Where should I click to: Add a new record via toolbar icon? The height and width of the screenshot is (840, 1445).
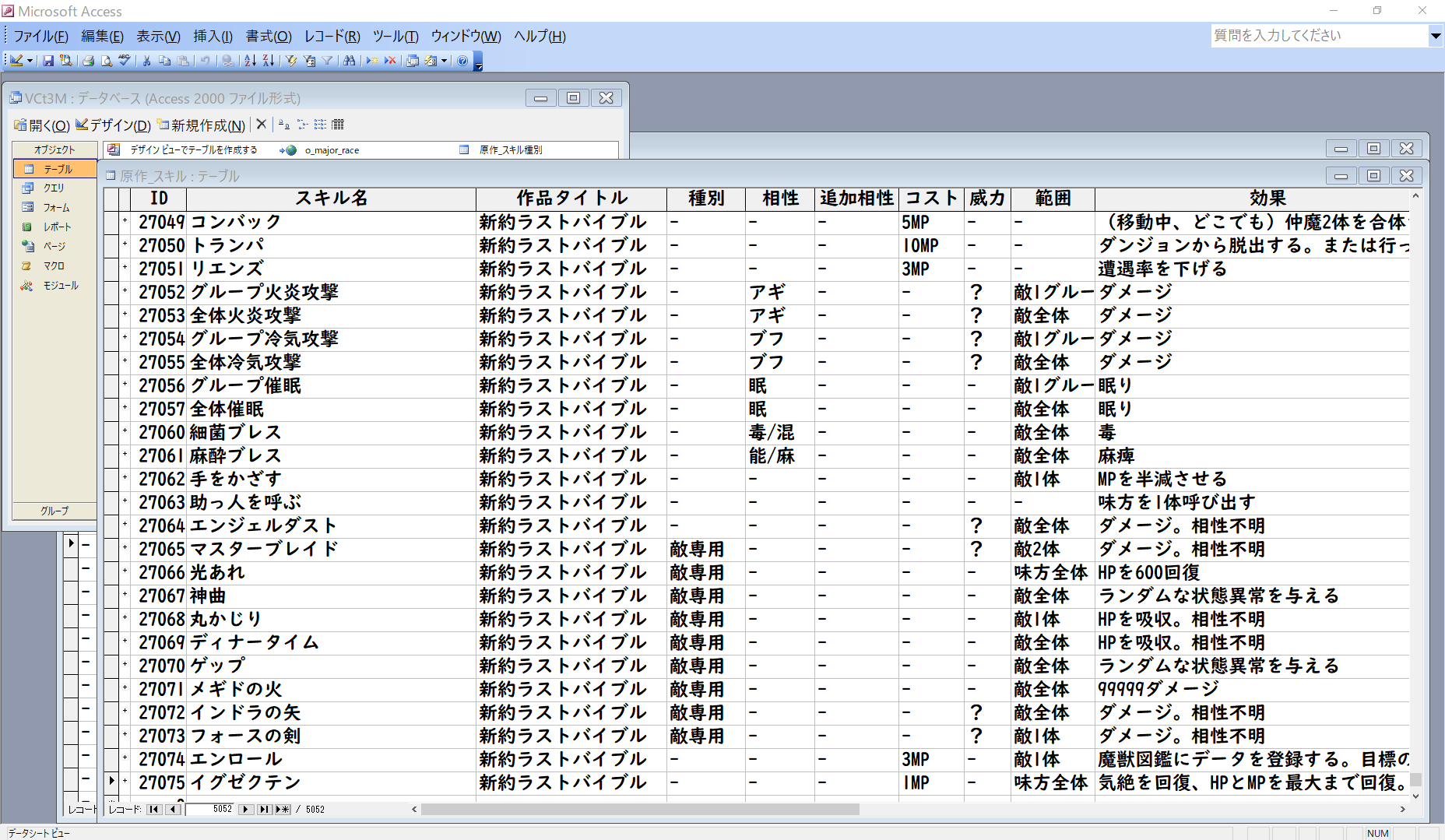point(372,61)
